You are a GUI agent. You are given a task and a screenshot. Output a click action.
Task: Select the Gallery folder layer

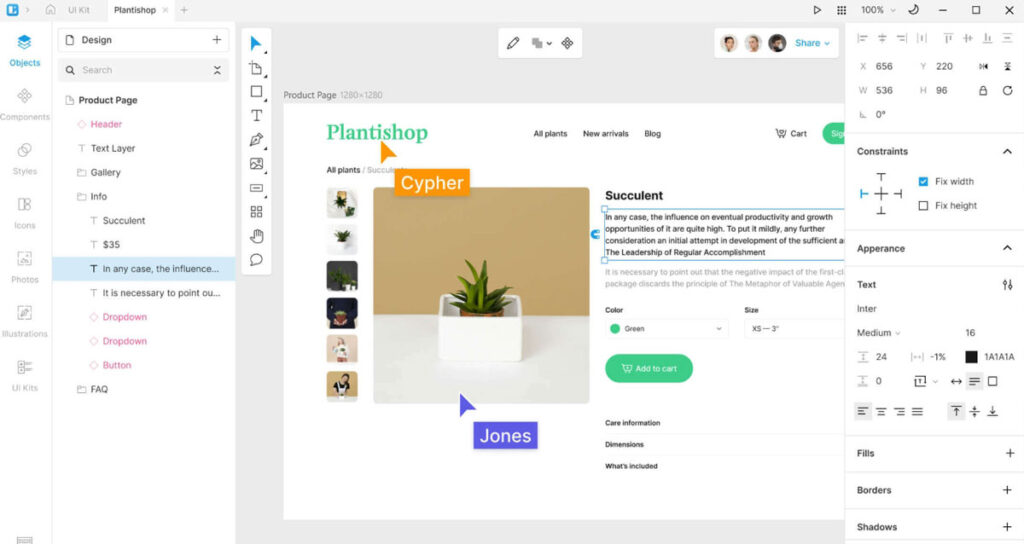point(105,172)
